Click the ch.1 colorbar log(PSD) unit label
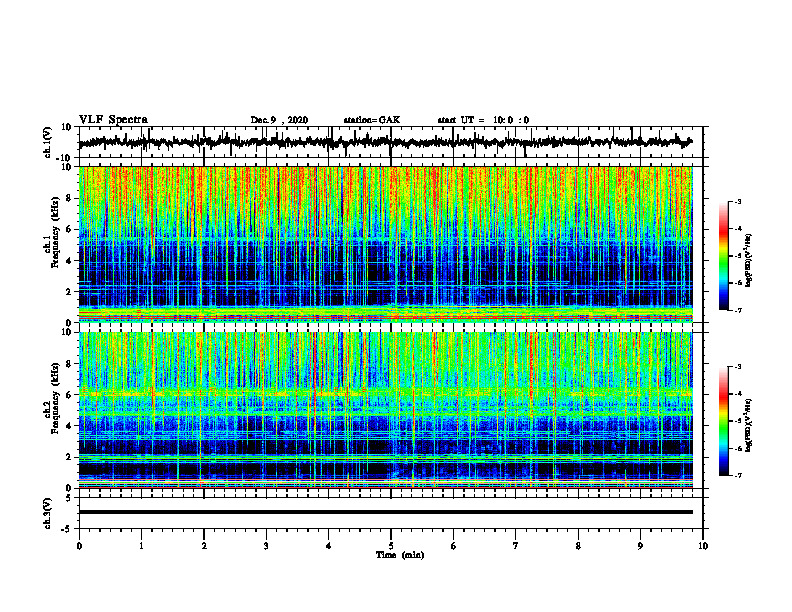 click(x=749, y=261)
